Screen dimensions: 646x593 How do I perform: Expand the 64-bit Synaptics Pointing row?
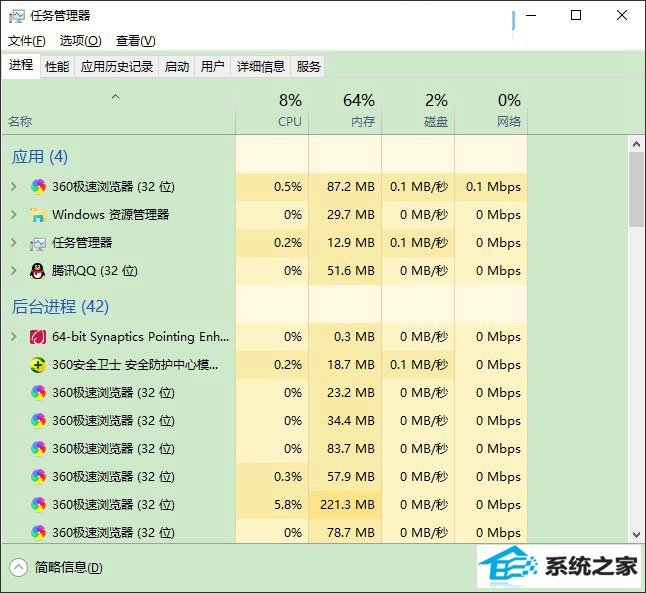[x=14, y=337]
